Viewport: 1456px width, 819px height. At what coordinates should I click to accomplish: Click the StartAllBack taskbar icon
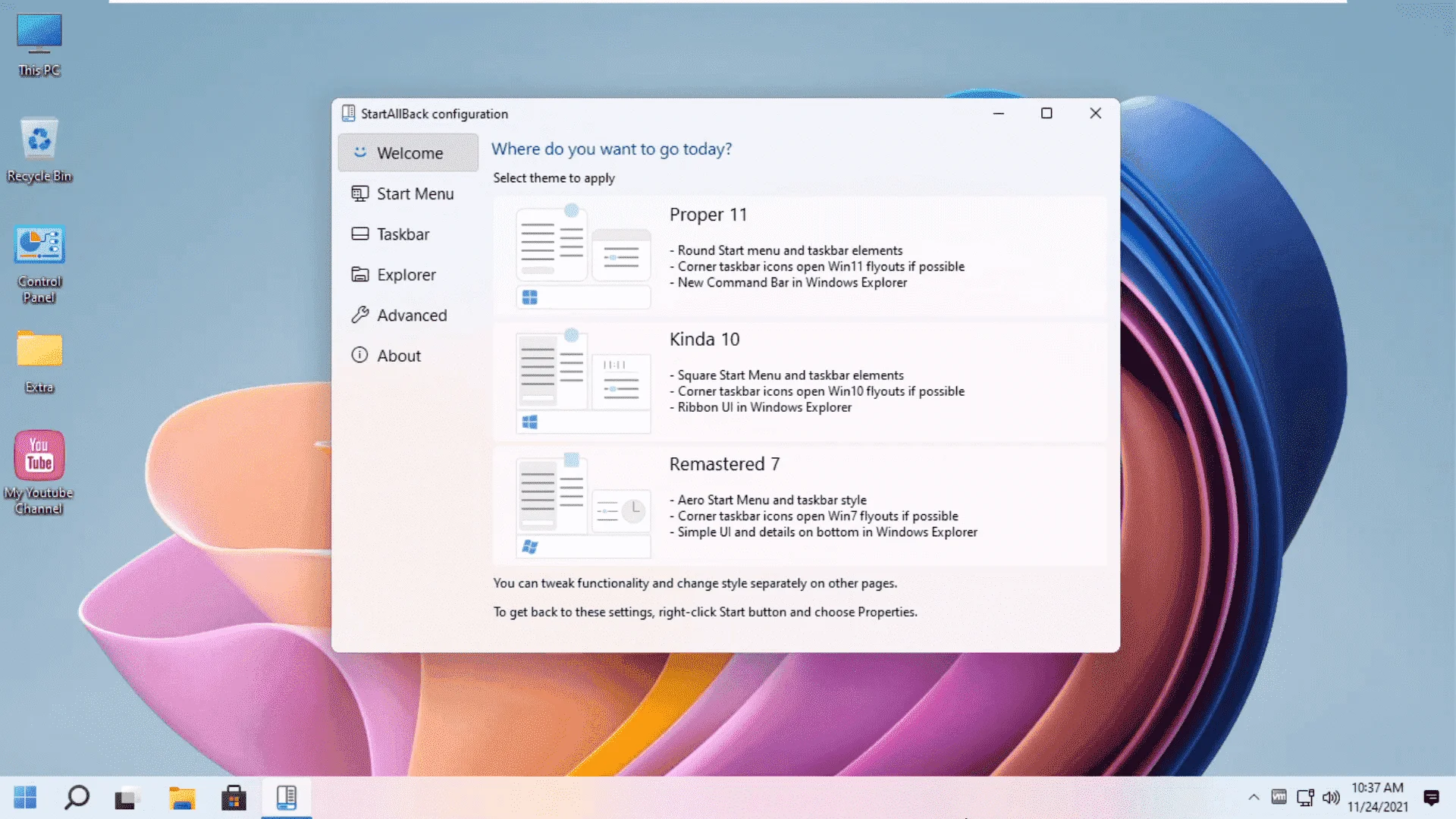point(286,798)
